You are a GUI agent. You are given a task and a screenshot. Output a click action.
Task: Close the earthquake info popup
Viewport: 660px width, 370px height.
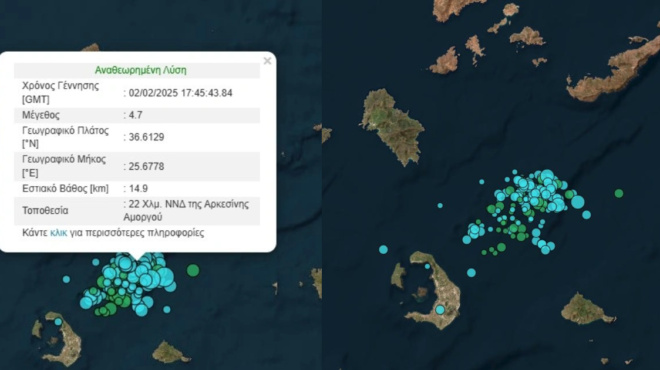267,61
